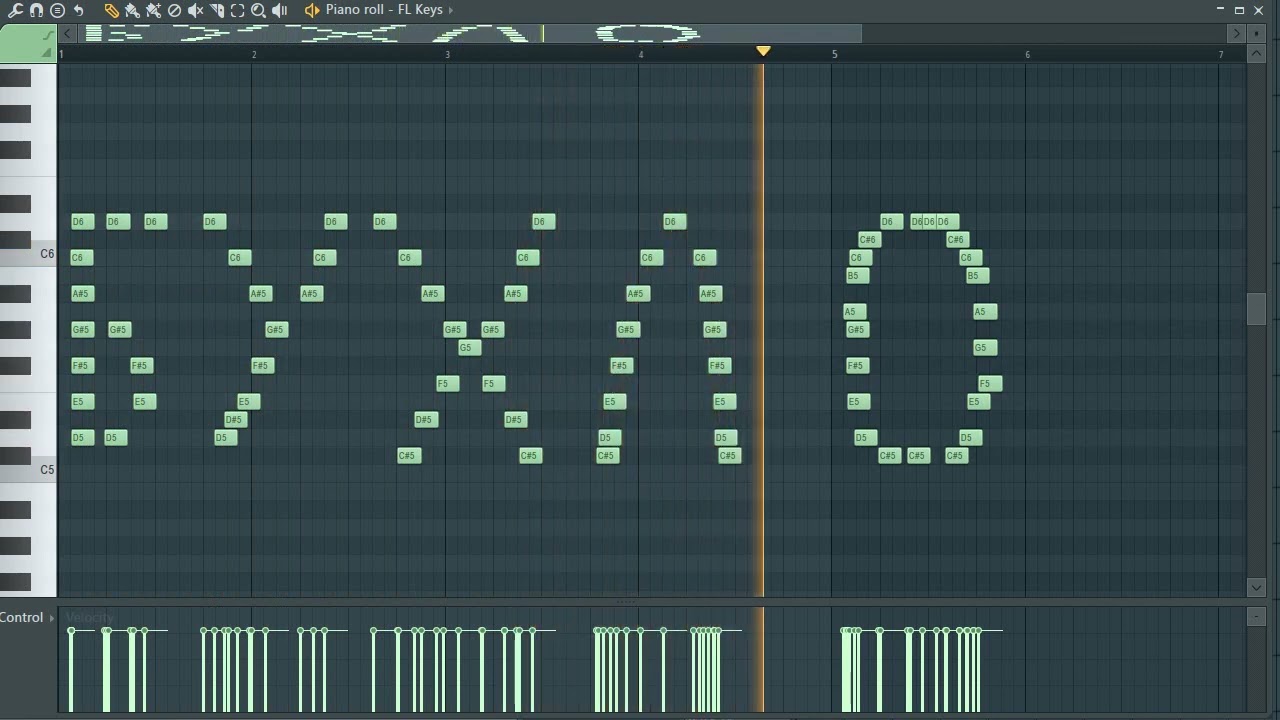Click bar number 6 on the timeline ruler
Image resolution: width=1280 pixels, height=720 pixels.
tap(1027, 54)
